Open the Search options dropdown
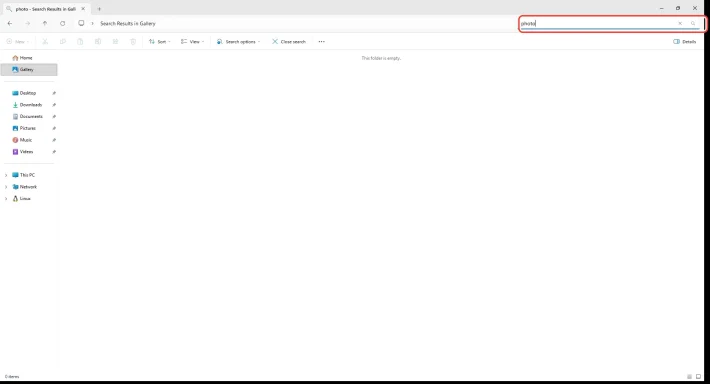The height and width of the screenshot is (384, 710). (x=239, y=42)
